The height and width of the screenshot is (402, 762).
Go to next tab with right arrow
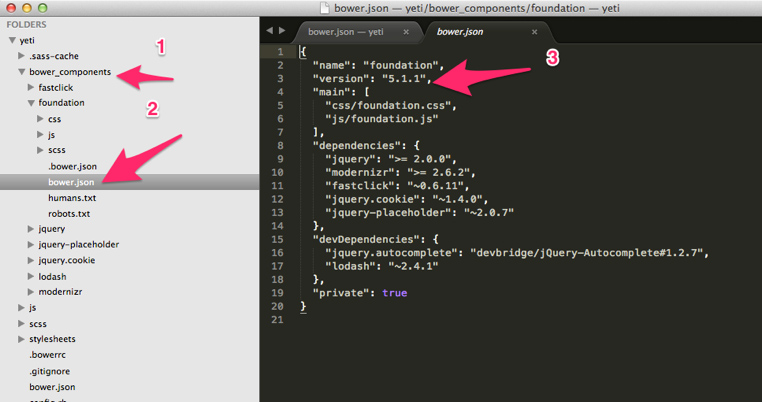point(282,31)
